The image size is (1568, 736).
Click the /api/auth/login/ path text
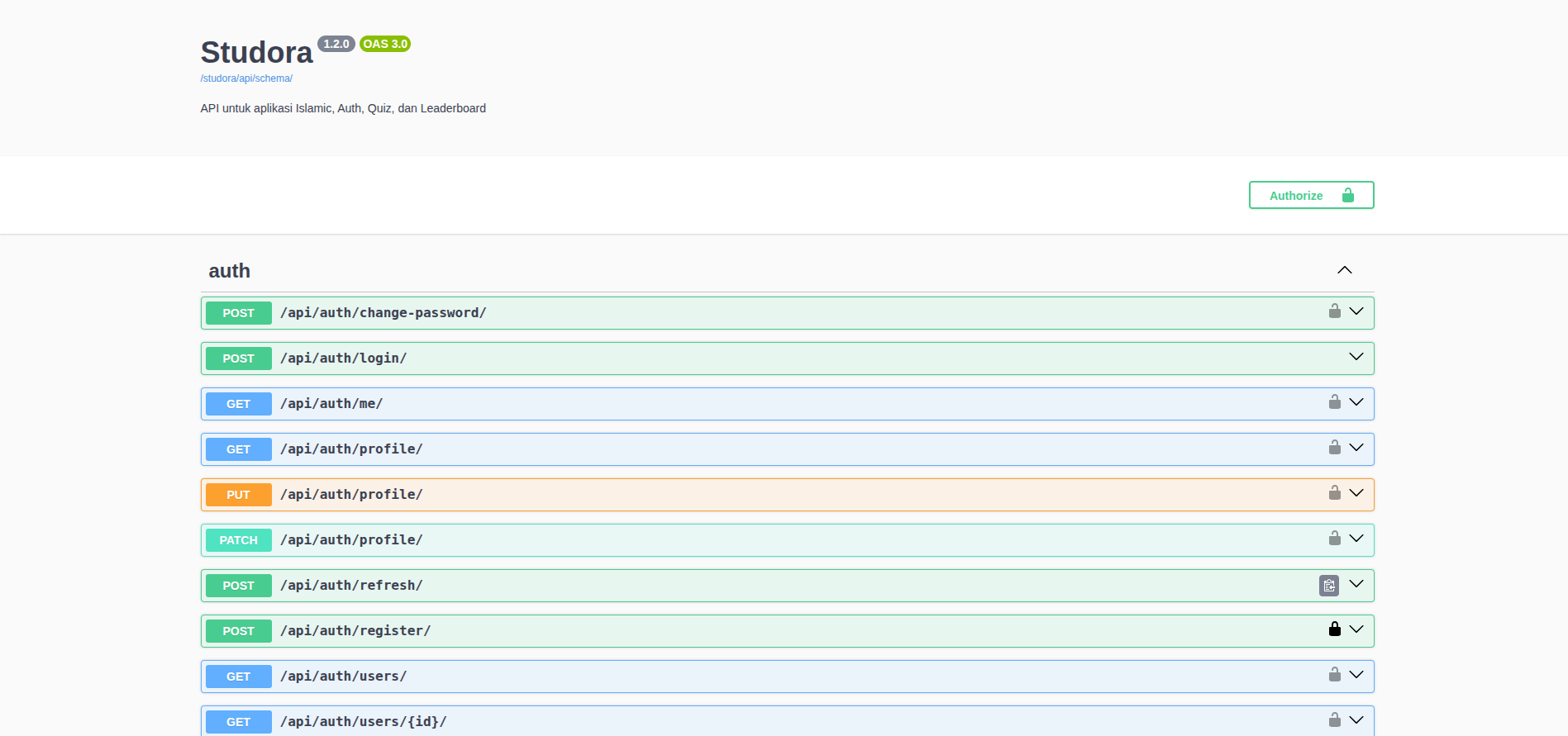[x=344, y=359]
